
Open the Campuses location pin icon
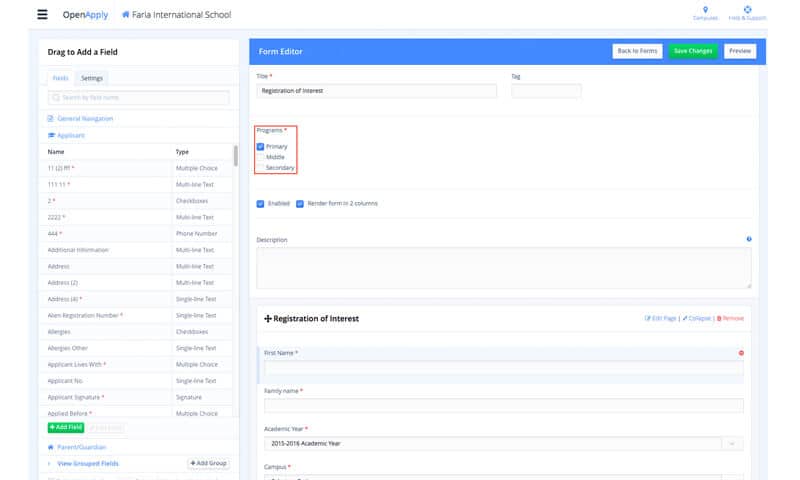(705, 10)
